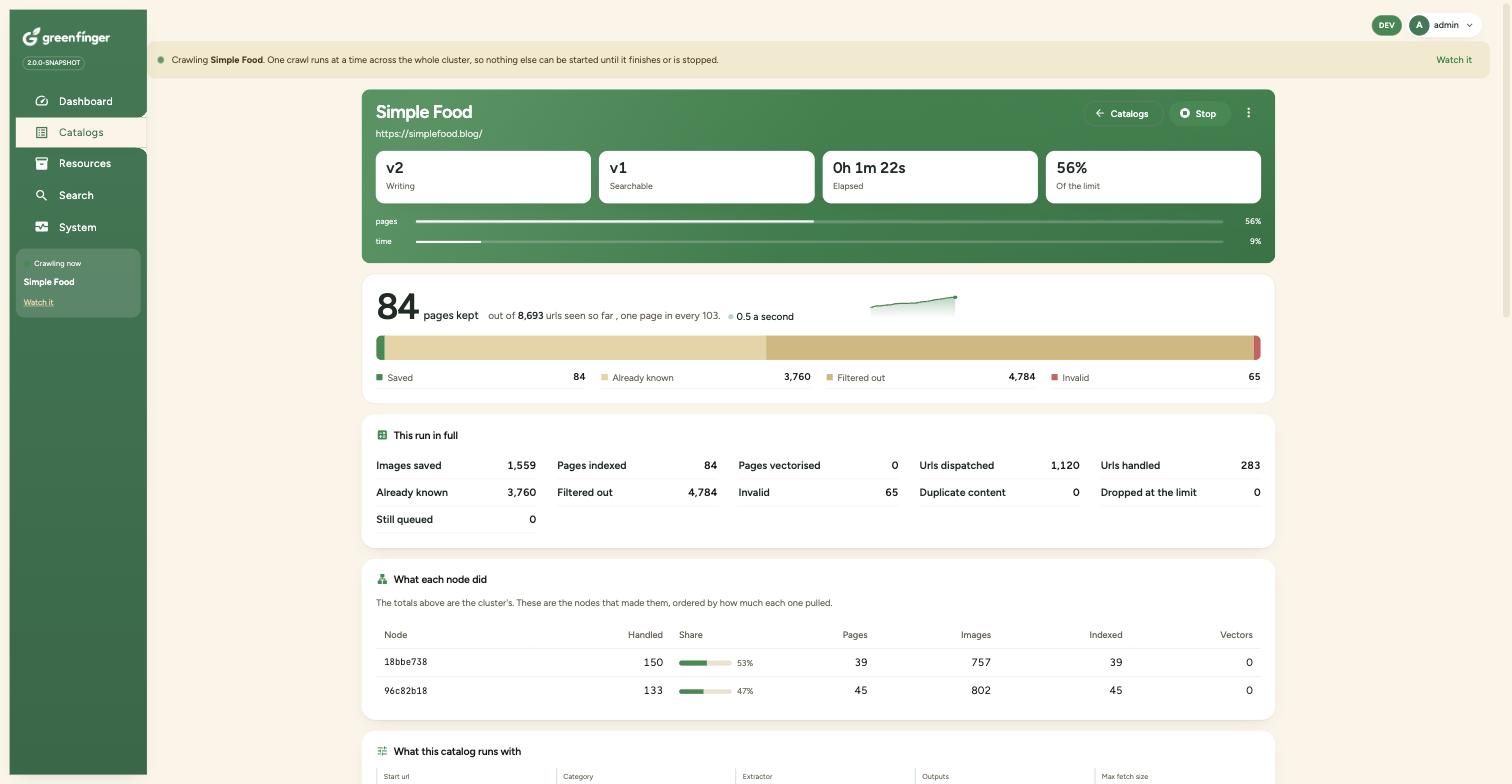Click node ID 96c82b18
Viewport: 1512px width, 784px height.
click(x=405, y=690)
